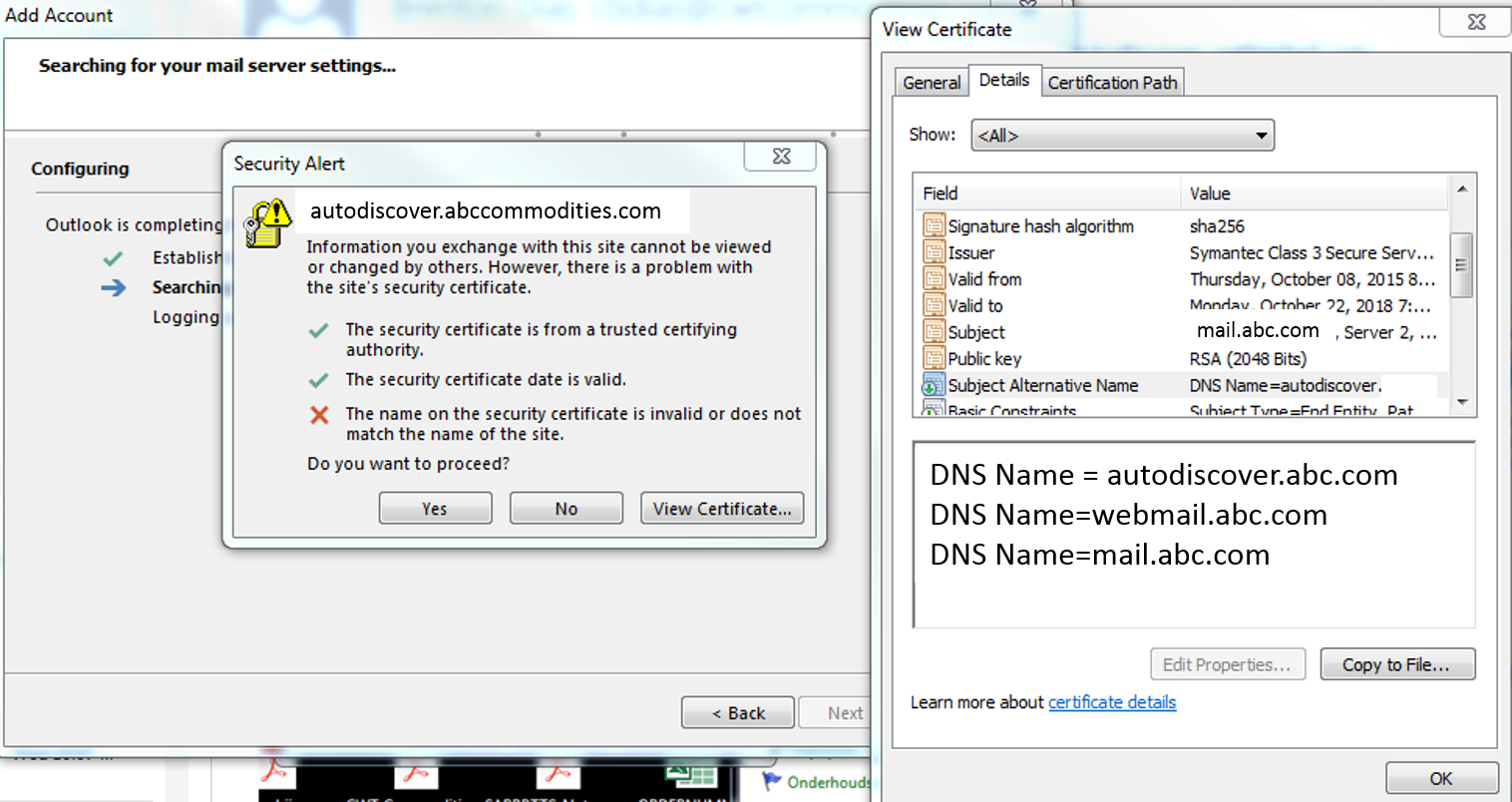
Task: Go Back in Add Account wizard
Action: point(738,713)
